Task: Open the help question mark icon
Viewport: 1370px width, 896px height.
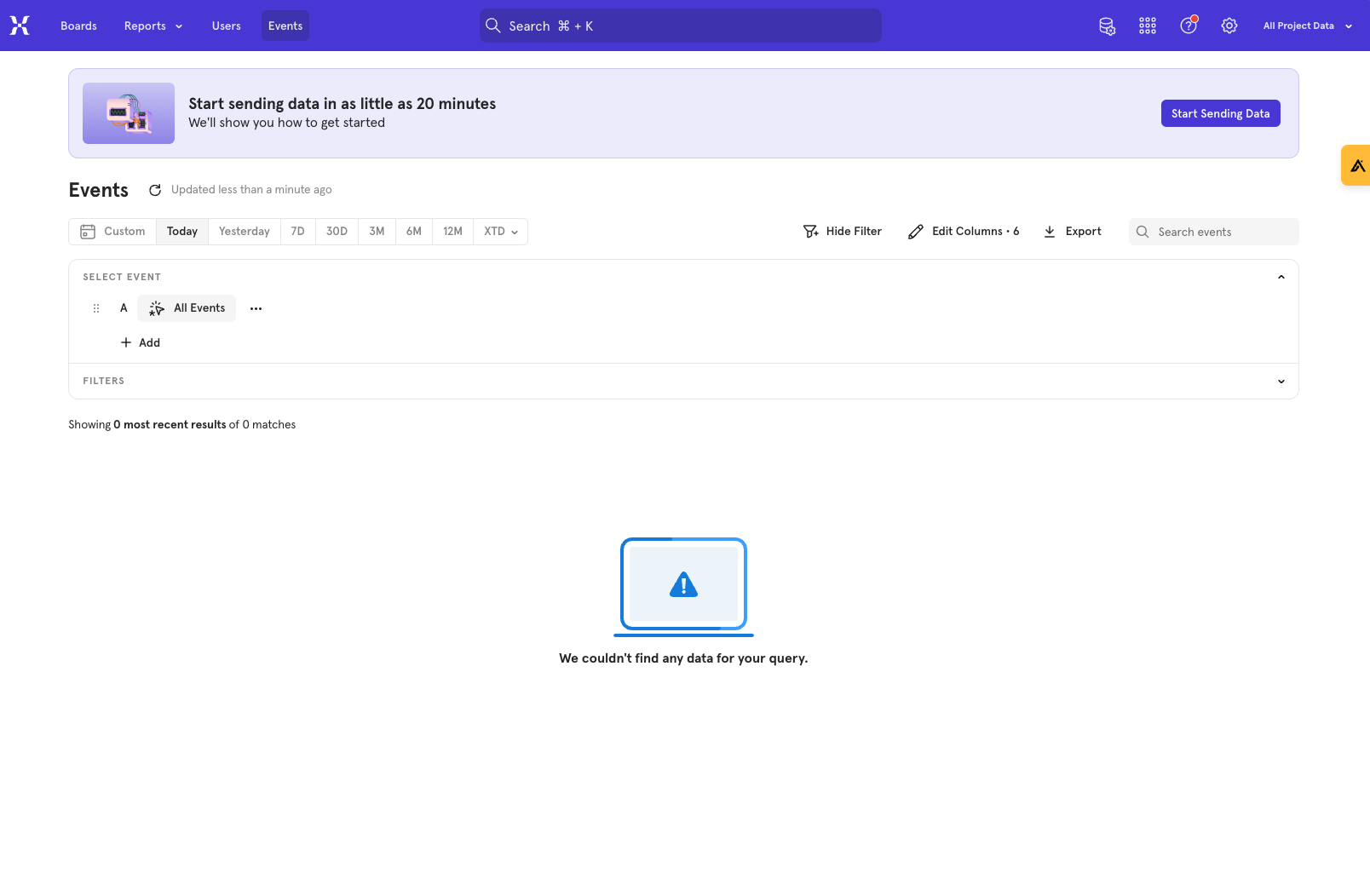Action: click(1189, 26)
